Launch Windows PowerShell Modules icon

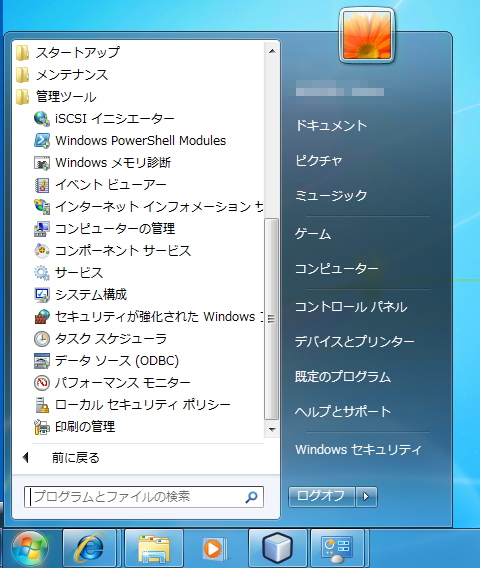click(x=42, y=141)
